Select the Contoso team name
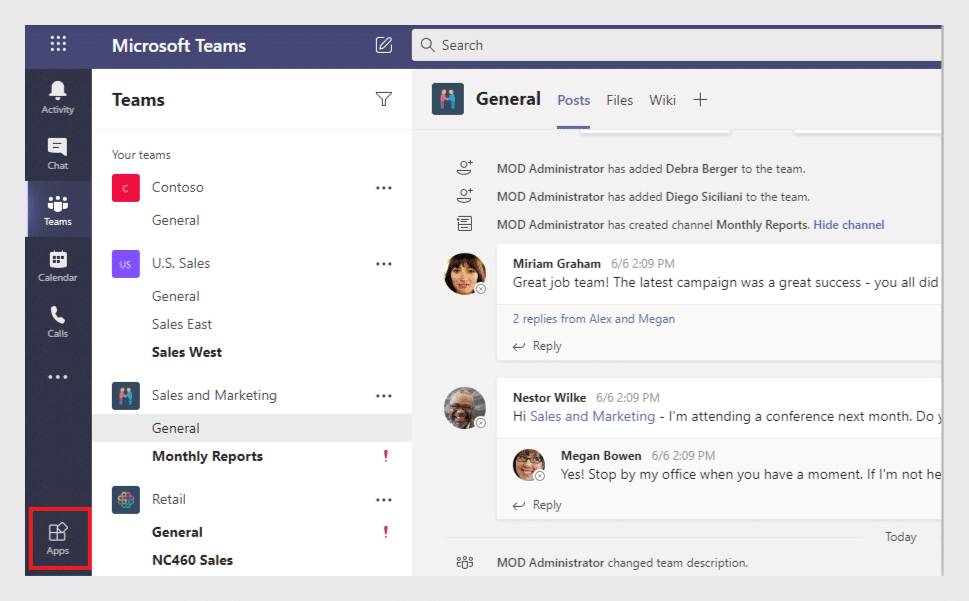Image resolution: width=969 pixels, height=601 pixels. coord(177,187)
